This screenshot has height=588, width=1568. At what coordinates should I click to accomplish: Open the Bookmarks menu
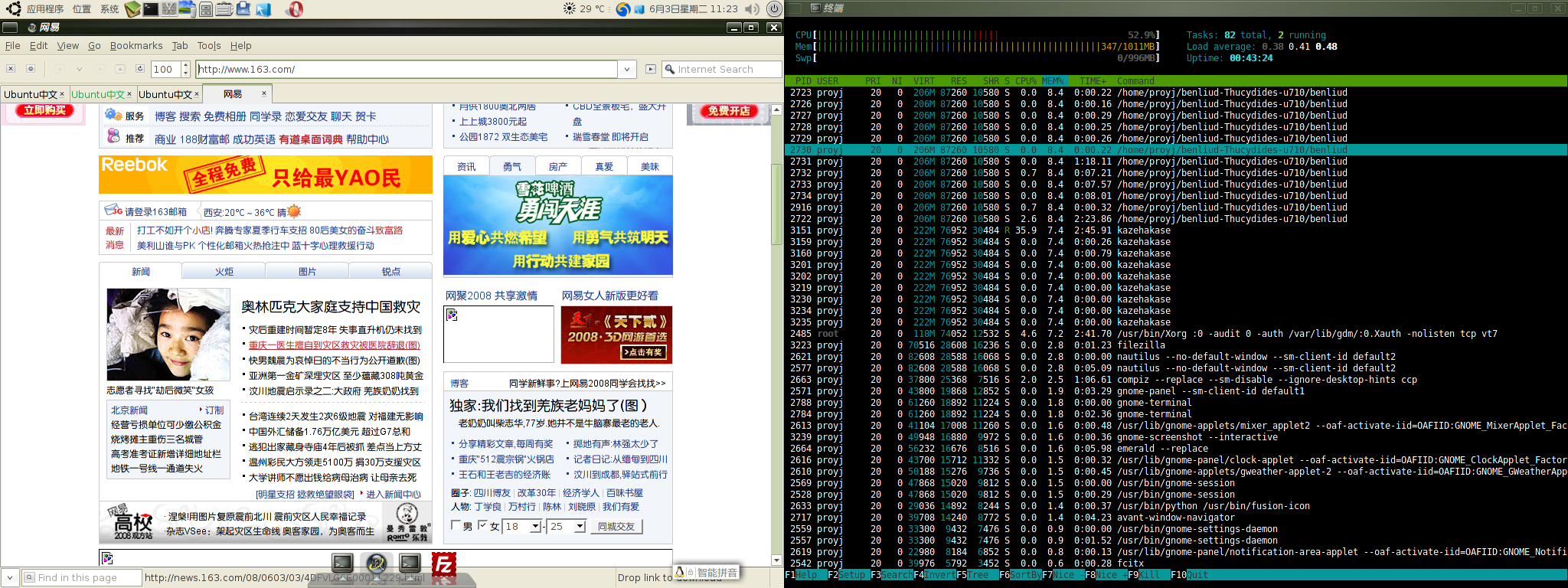pos(136,46)
